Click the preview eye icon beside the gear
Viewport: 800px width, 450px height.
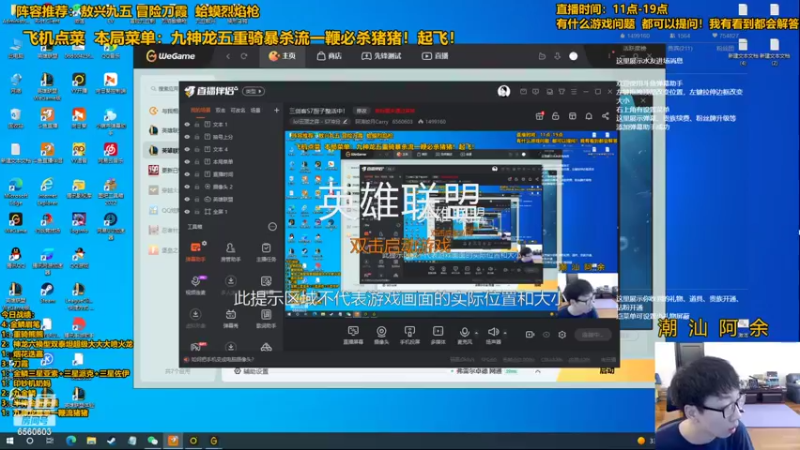tap(546, 335)
